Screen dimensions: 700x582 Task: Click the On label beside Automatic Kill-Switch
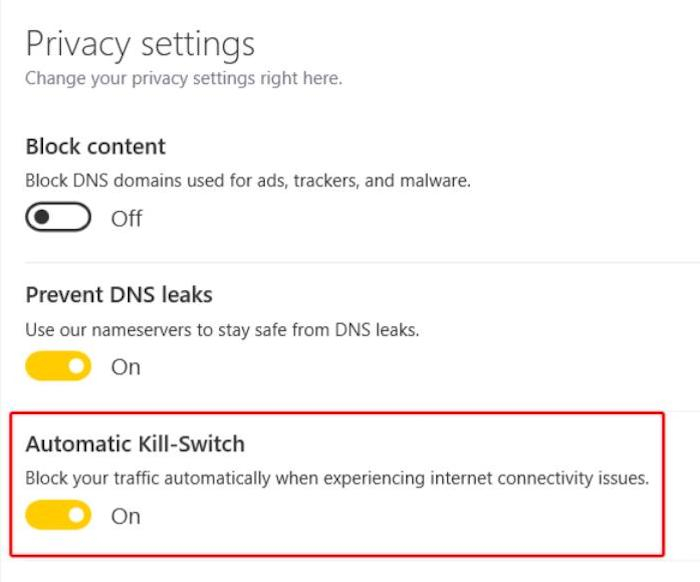[x=126, y=516]
